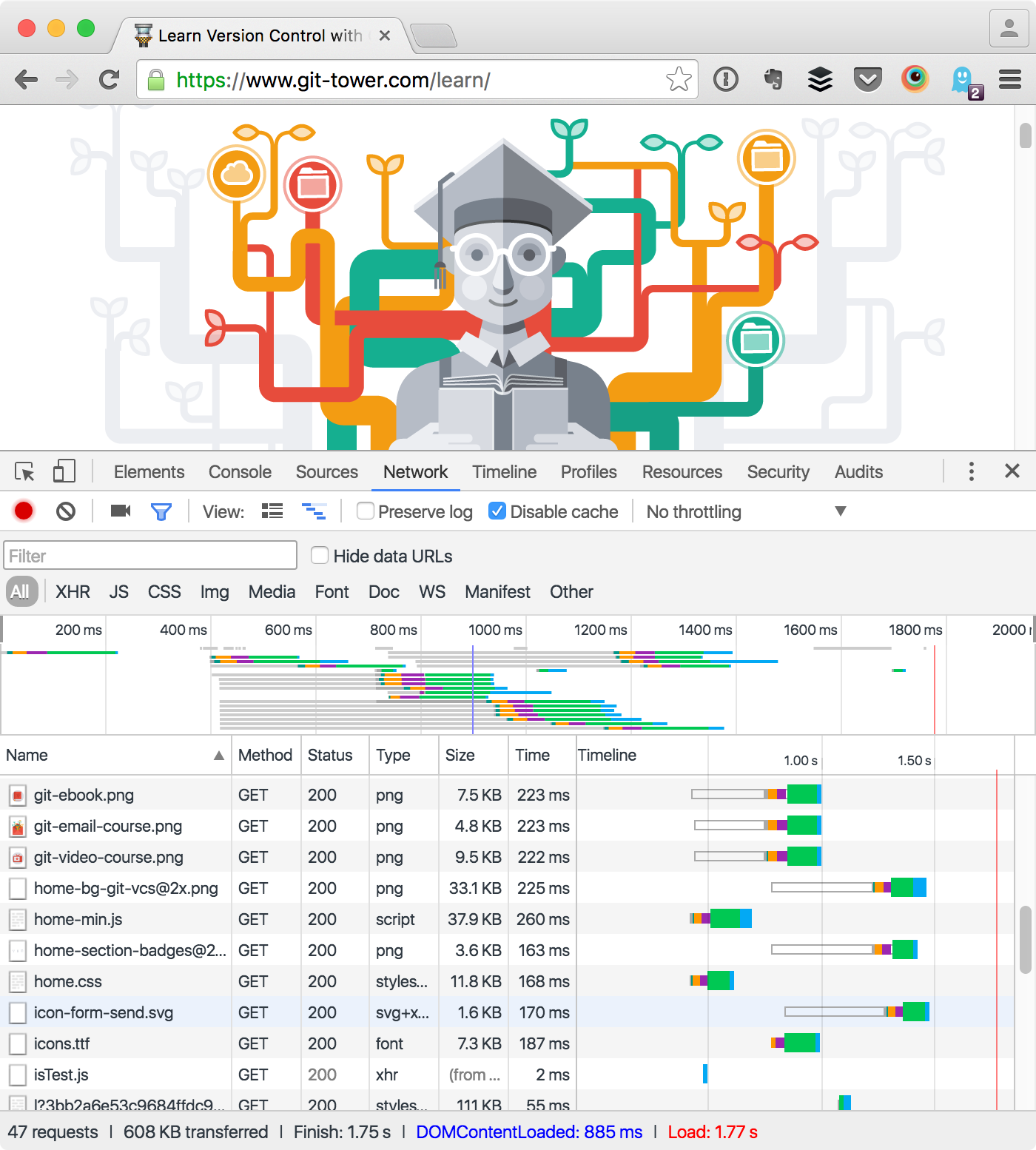Enable the waterfall overview view
This screenshot has height=1150, width=1036.
pos(314,511)
